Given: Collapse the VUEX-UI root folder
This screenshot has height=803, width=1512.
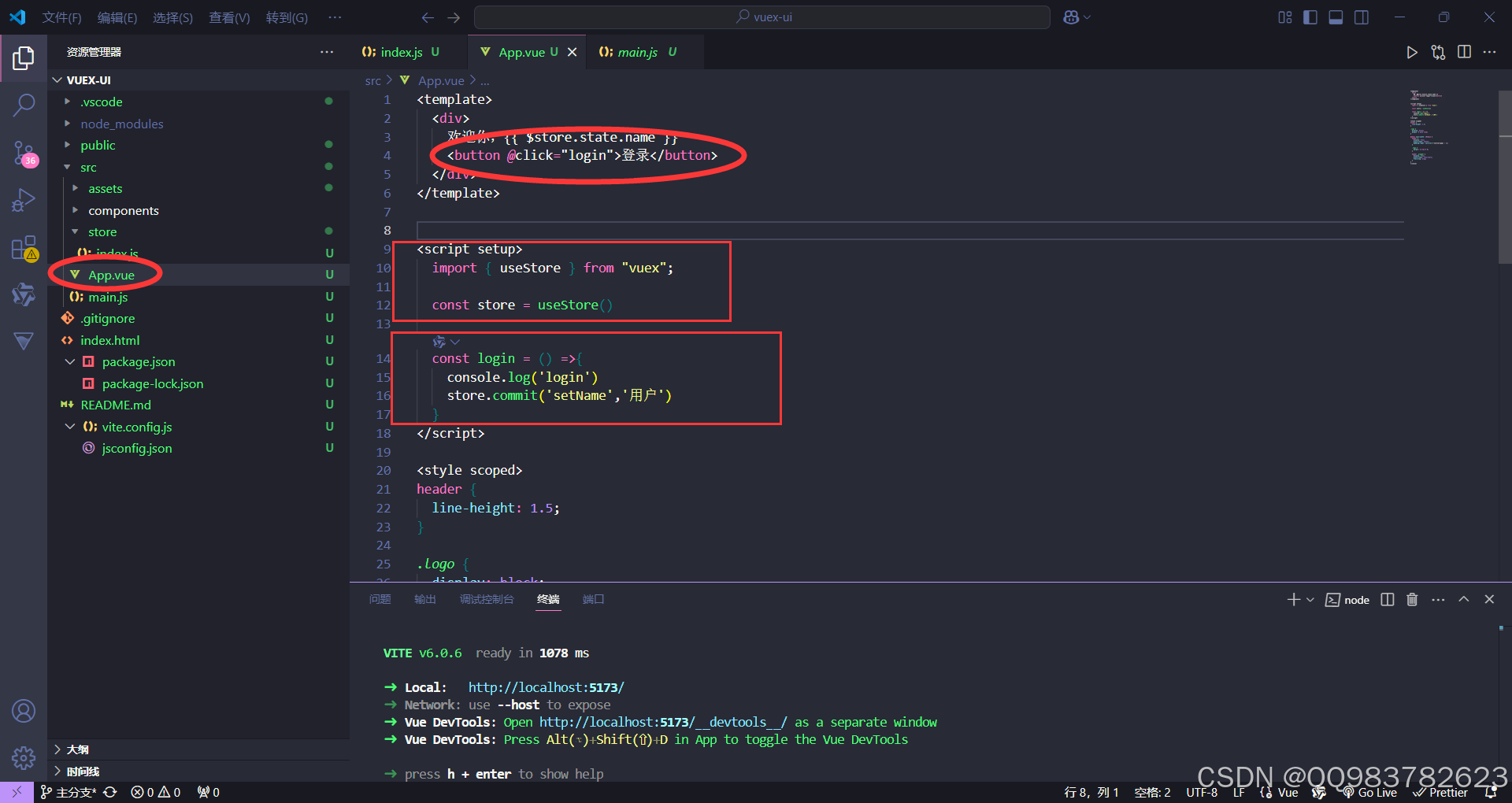Looking at the screenshot, I should pyautogui.click(x=198, y=80).
